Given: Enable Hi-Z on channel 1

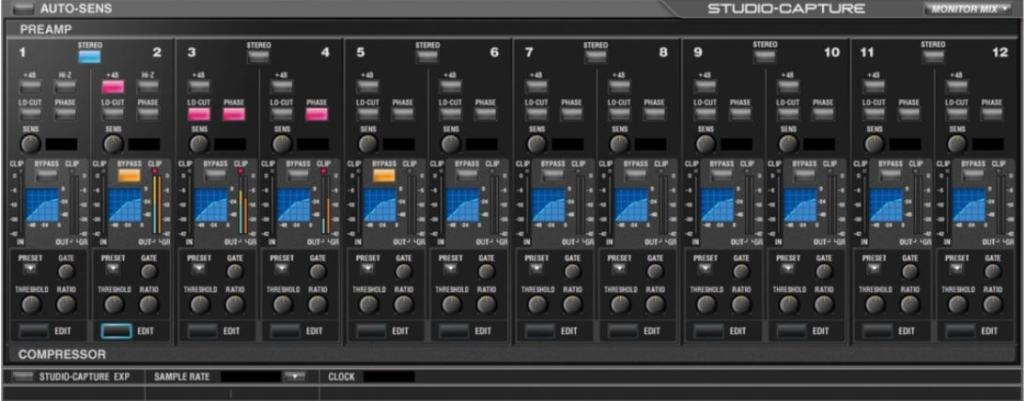Looking at the screenshot, I should coord(65,87).
